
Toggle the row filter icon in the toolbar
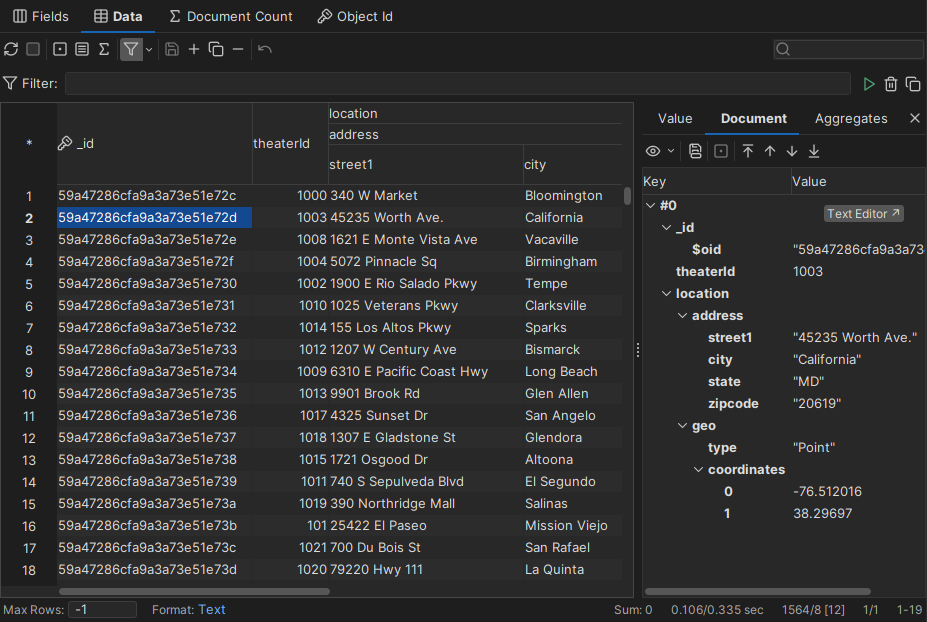pyautogui.click(x=131, y=49)
